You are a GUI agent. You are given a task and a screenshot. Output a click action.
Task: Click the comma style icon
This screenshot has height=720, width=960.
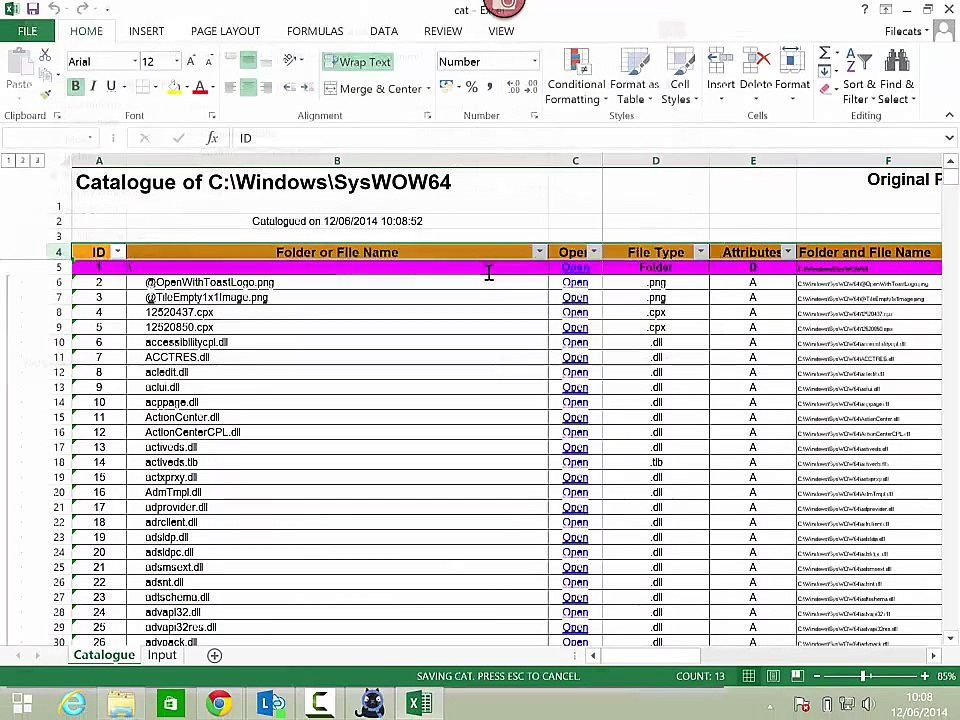click(x=490, y=88)
